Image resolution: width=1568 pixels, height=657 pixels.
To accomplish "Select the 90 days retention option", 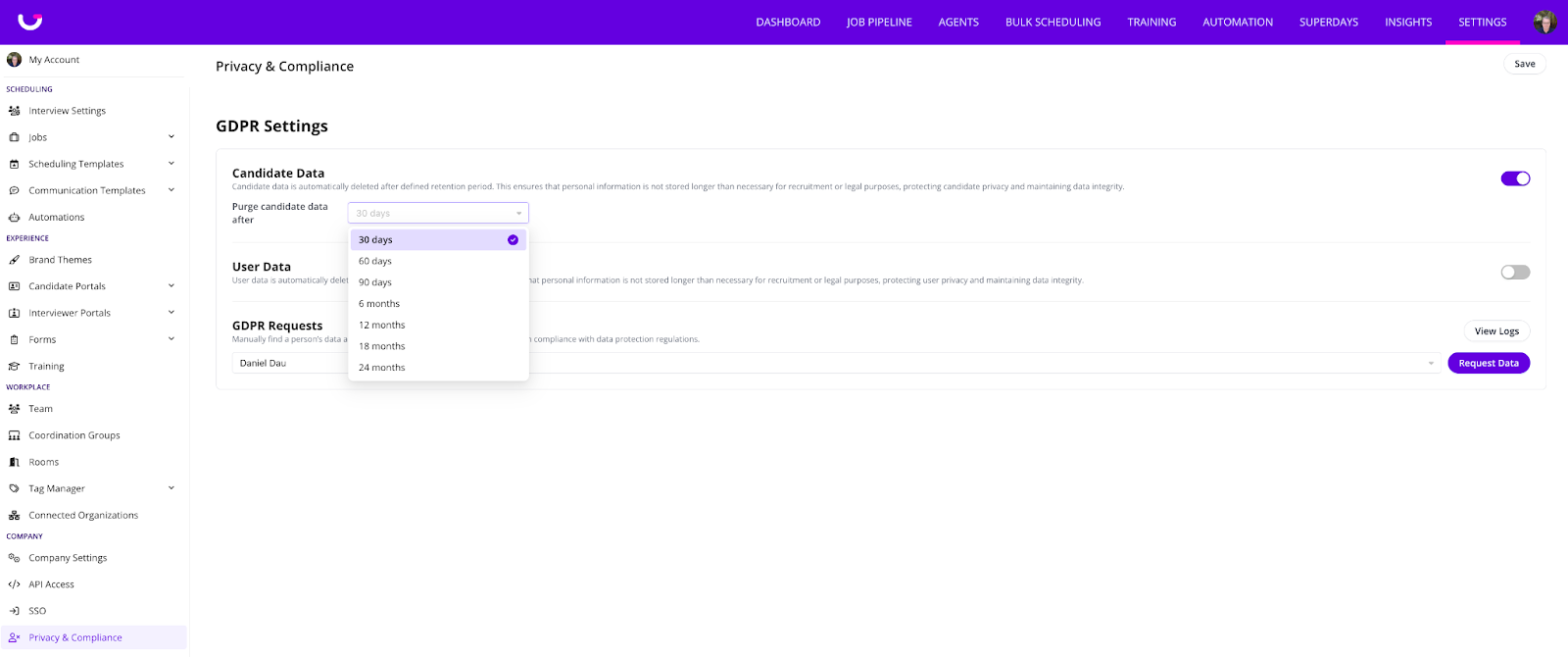I will (438, 282).
